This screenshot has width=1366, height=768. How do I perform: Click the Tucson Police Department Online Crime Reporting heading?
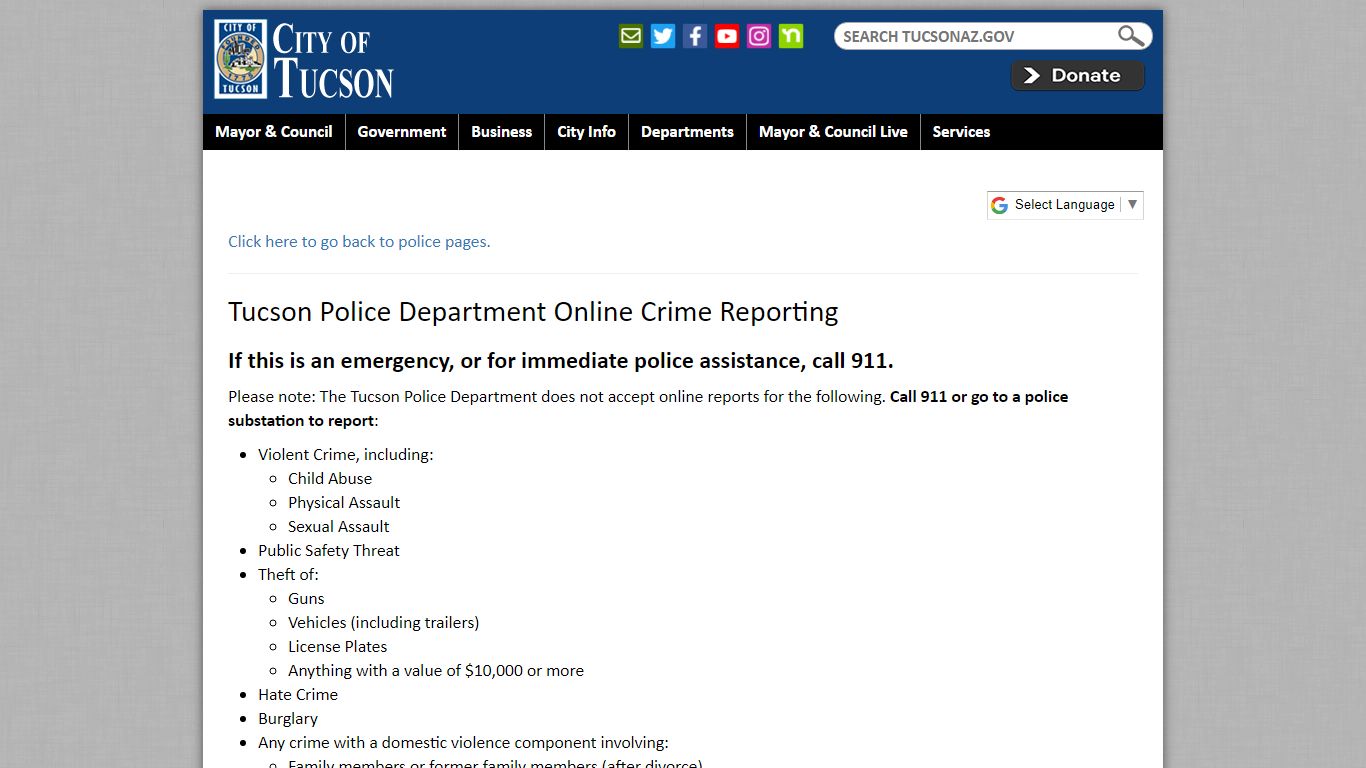(x=533, y=312)
